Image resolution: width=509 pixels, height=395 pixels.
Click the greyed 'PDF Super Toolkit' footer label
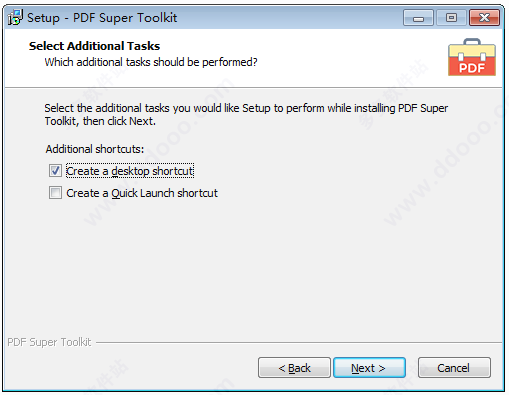[x=49, y=342]
